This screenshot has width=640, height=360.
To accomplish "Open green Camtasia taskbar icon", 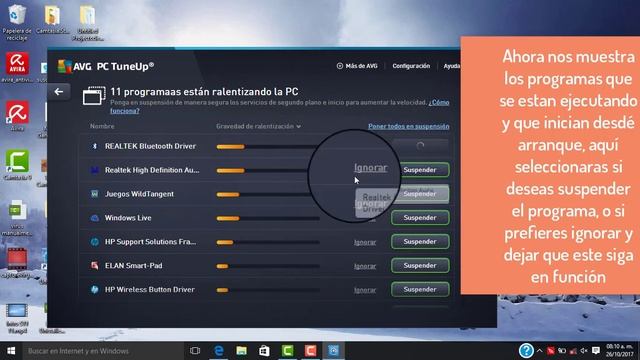I will point(287,351).
